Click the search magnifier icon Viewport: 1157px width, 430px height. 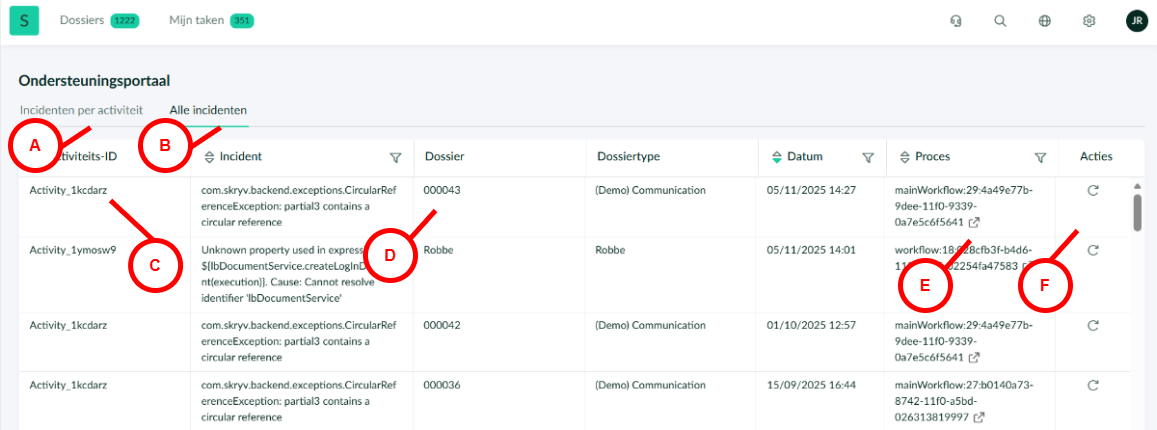(x=1000, y=21)
